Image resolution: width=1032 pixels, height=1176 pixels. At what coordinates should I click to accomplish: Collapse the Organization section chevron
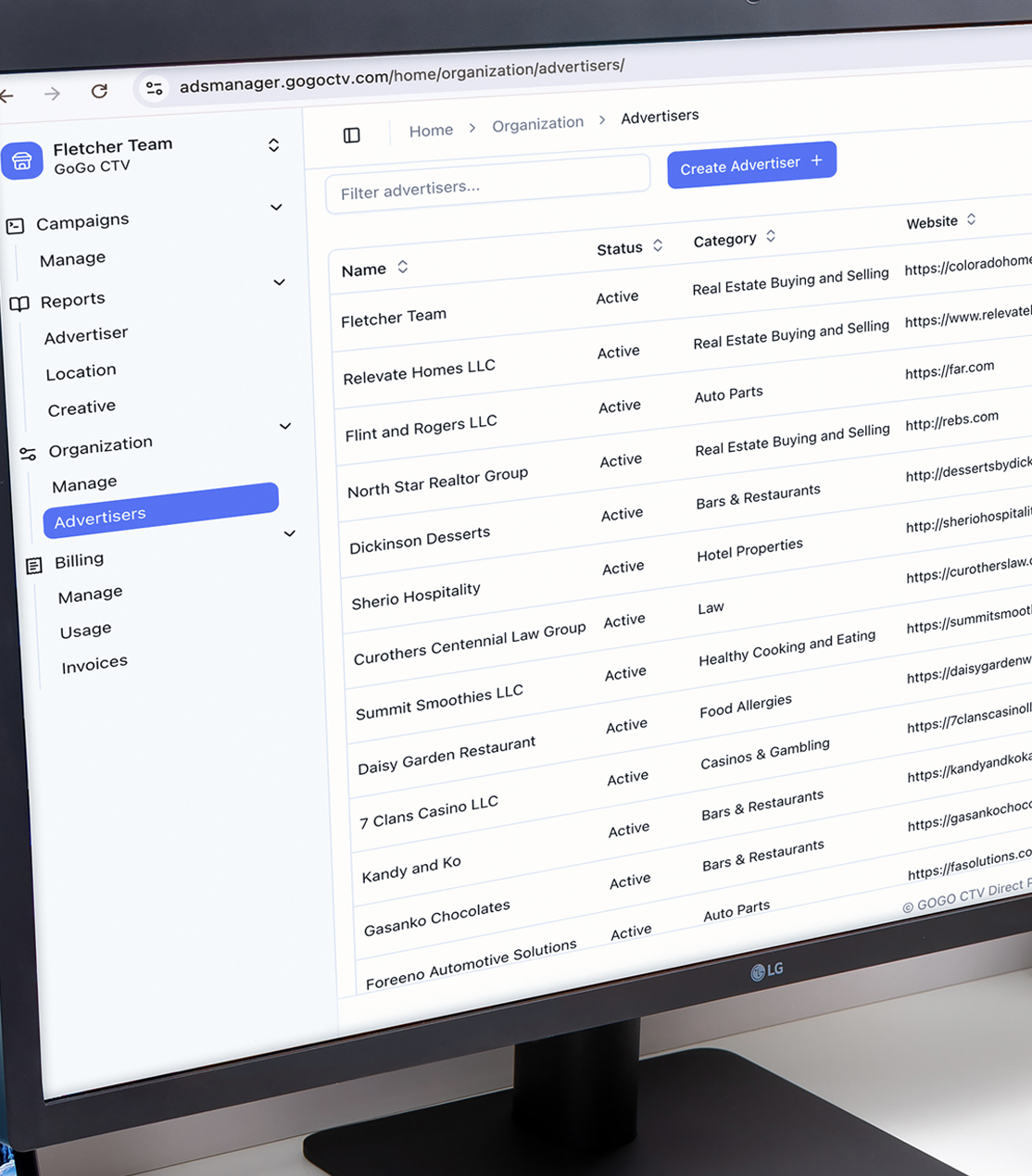[285, 426]
